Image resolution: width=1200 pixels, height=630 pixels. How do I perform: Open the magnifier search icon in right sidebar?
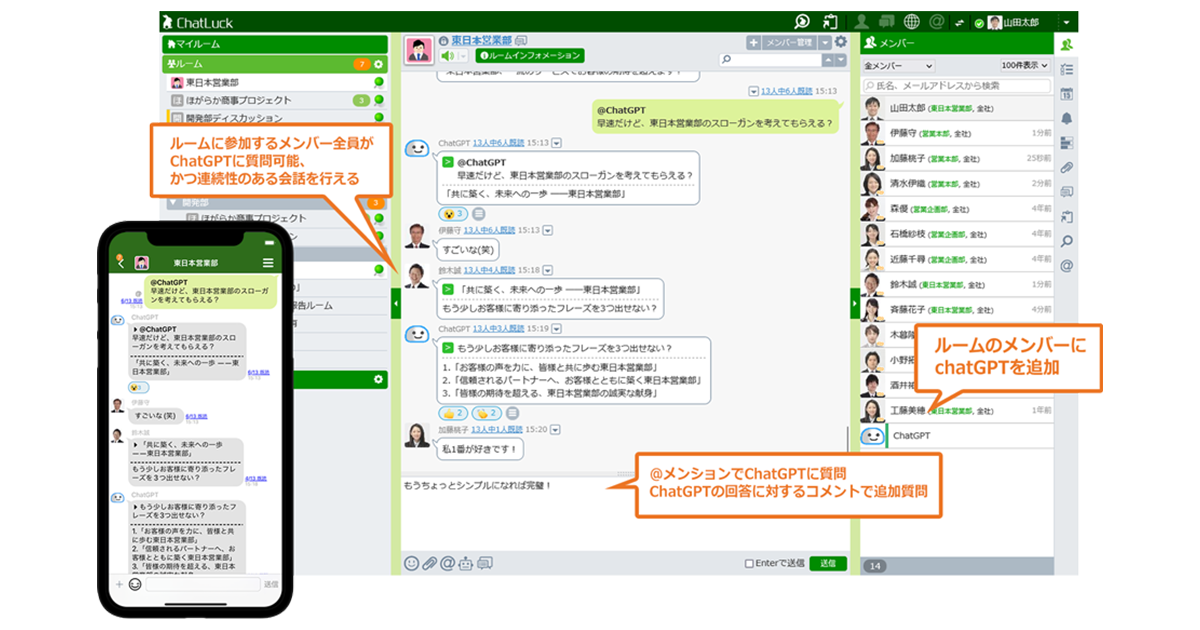pyautogui.click(x=1067, y=241)
